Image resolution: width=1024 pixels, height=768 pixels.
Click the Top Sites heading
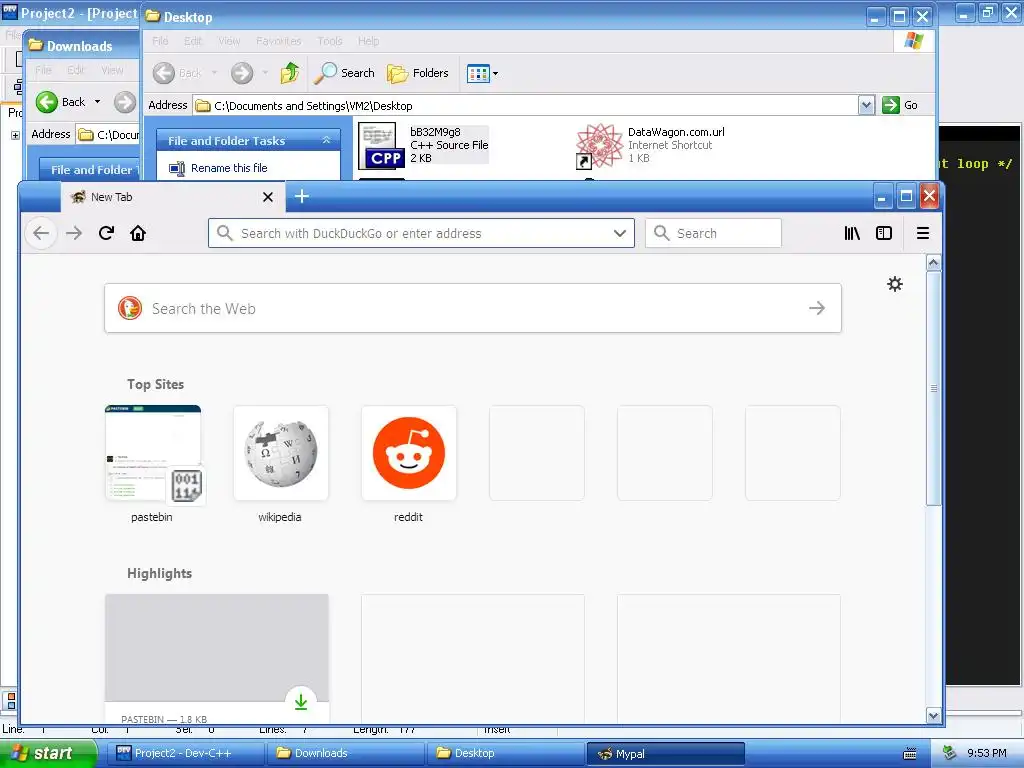pos(155,384)
